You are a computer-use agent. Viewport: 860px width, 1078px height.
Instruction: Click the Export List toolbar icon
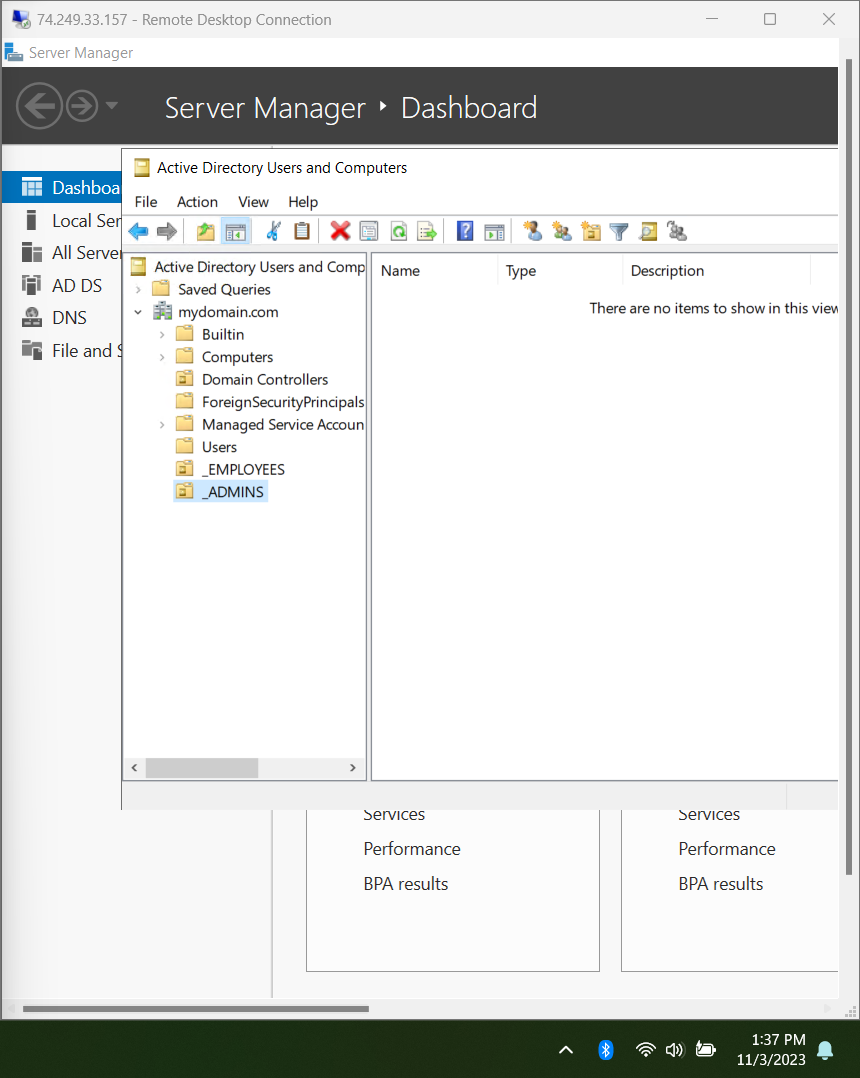pyautogui.click(x=427, y=231)
